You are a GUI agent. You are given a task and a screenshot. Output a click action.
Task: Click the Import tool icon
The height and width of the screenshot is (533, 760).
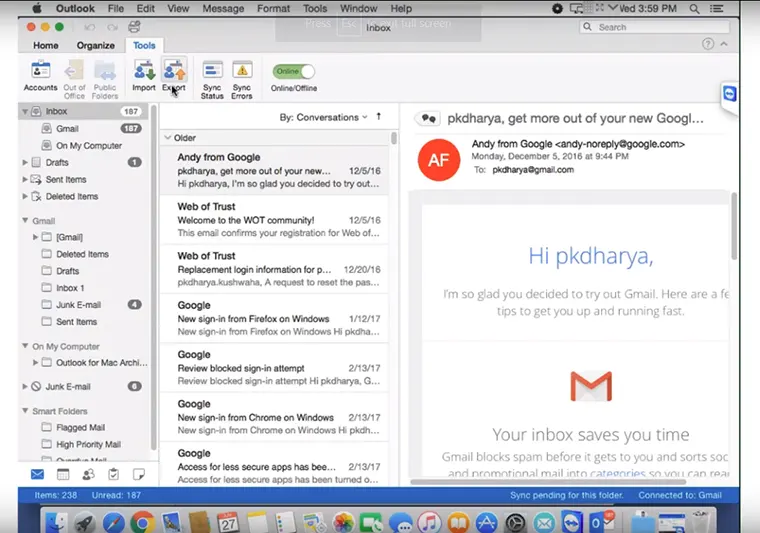coord(144,75)
